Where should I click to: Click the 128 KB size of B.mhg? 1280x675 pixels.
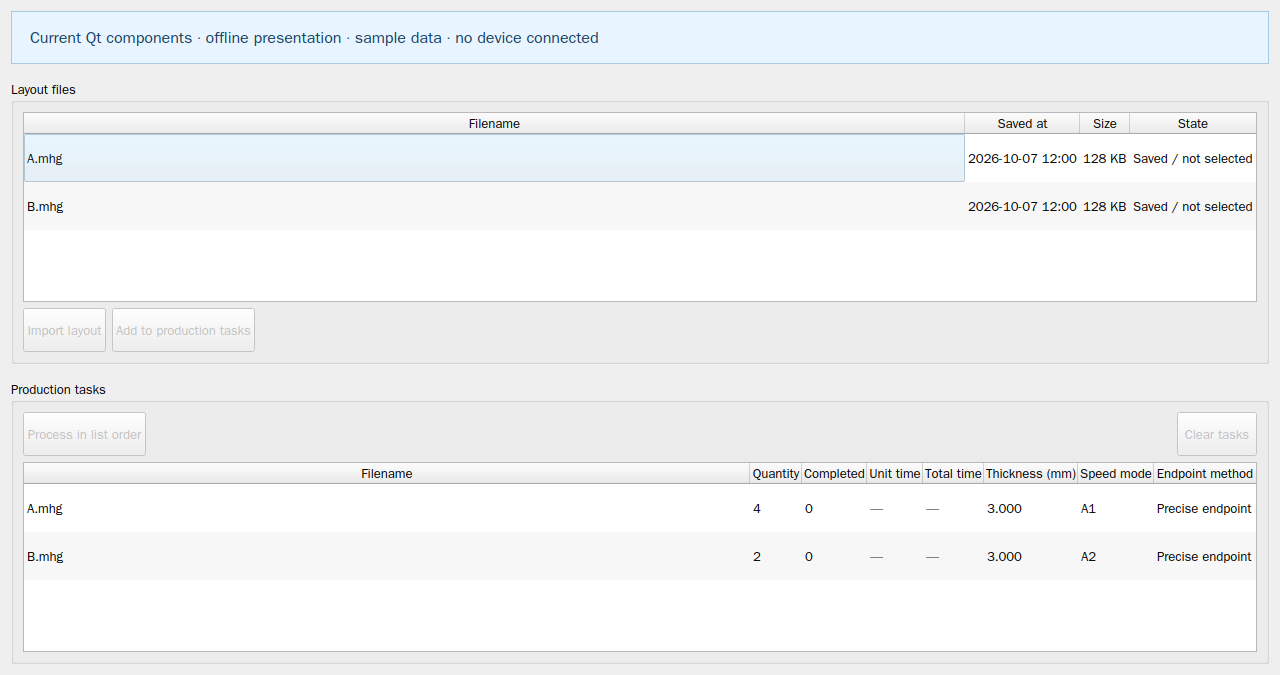click(x=1104, y=206)
